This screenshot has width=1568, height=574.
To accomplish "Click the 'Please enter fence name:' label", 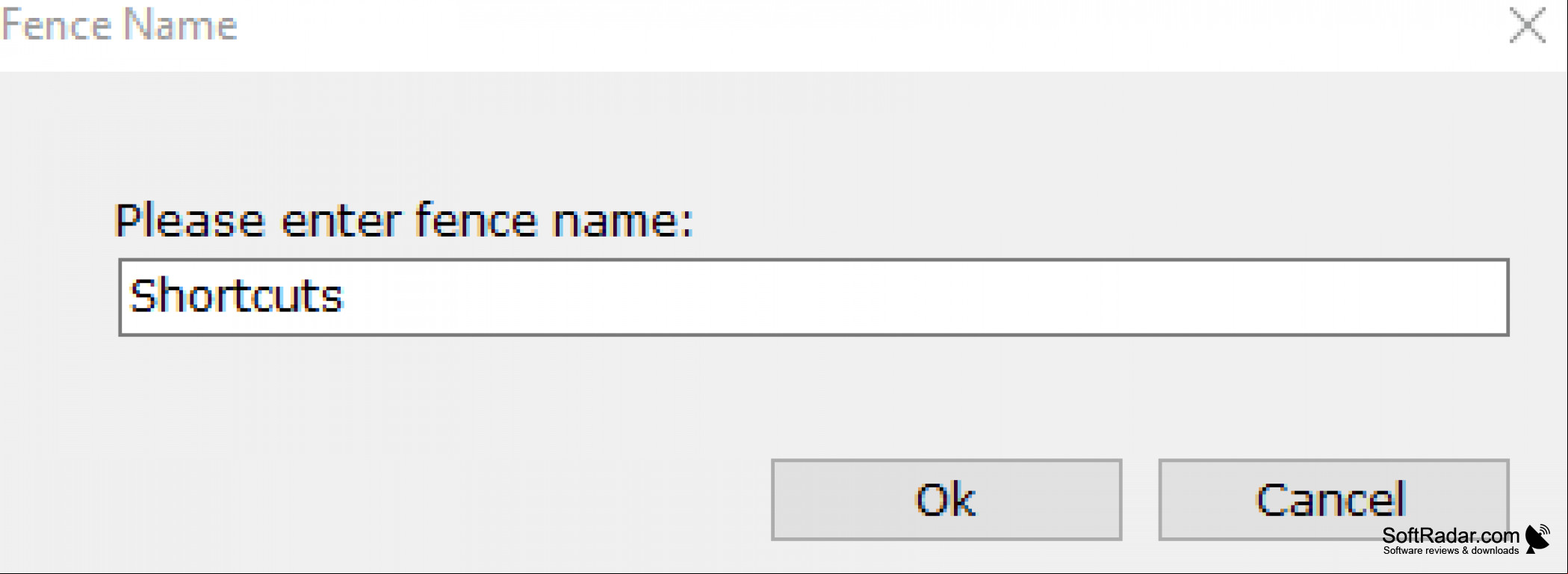I will 404,221.
